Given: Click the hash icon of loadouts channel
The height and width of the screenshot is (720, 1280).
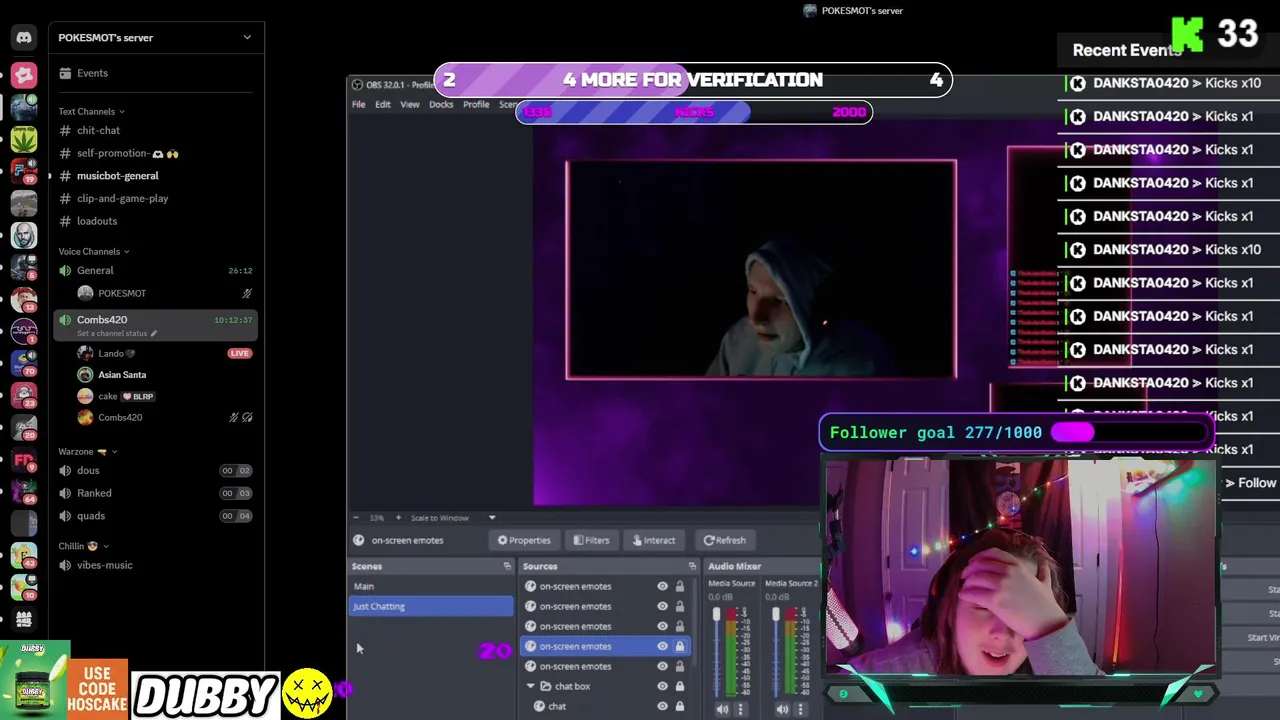Looking at the screenshot, I should (65, 221).
